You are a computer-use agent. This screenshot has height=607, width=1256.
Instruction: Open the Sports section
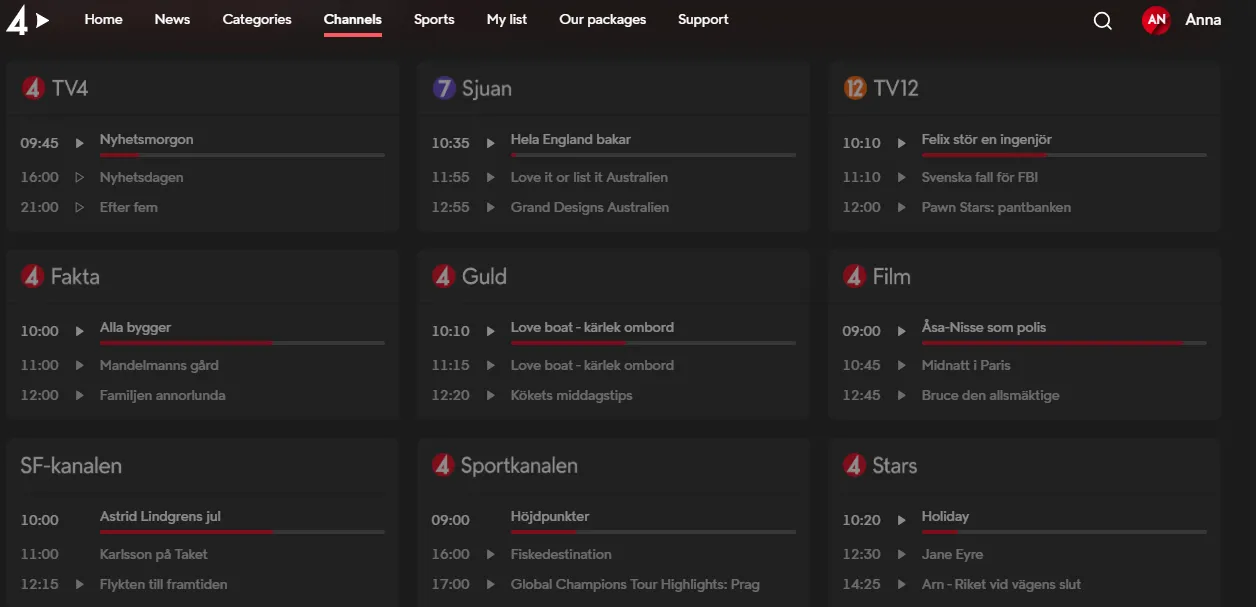click(x=434, y=19)
